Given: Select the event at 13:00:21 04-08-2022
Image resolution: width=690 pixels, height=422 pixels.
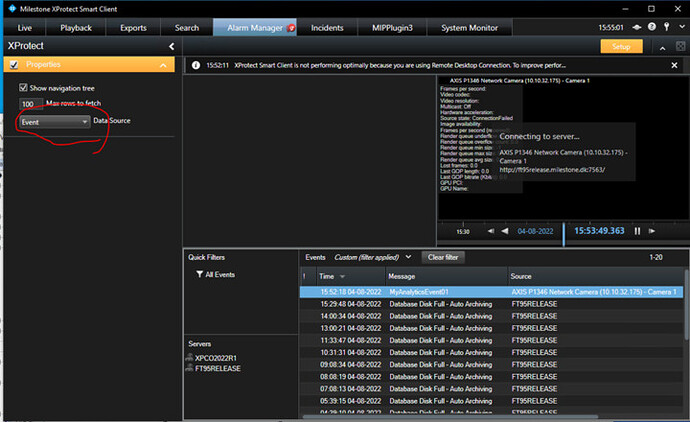Looking at the screenshot, I should coord(491,328).
